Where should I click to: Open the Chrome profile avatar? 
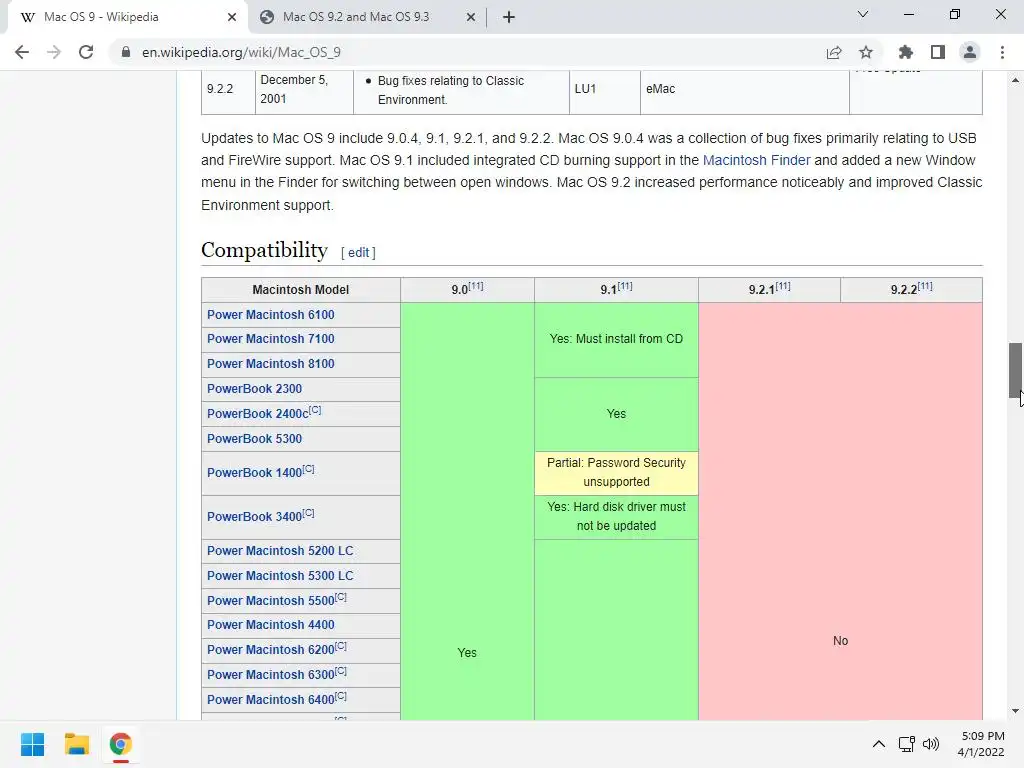coord(970,52)
